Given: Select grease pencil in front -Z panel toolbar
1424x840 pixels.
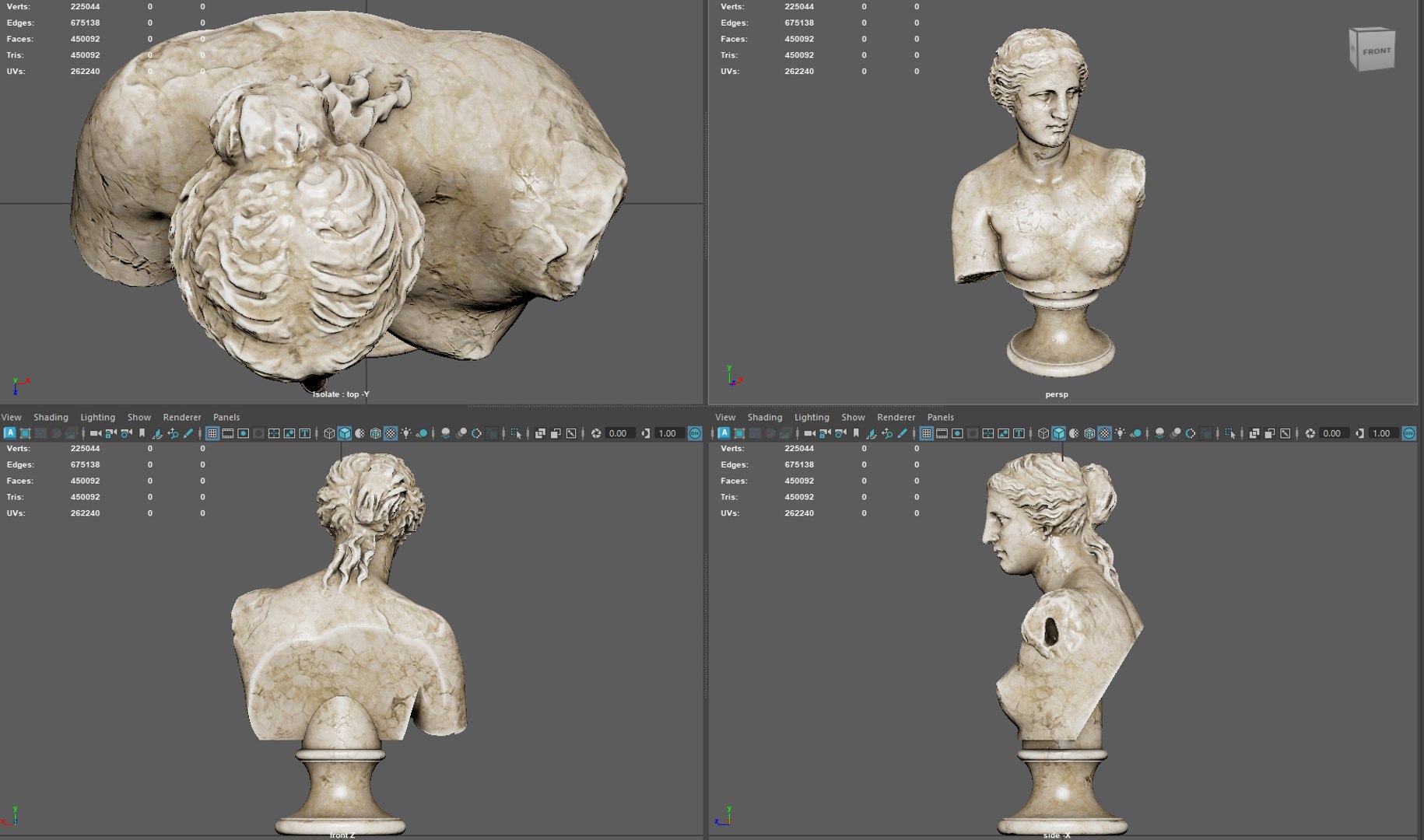Looking at the screenshot, I should [188, 433].
